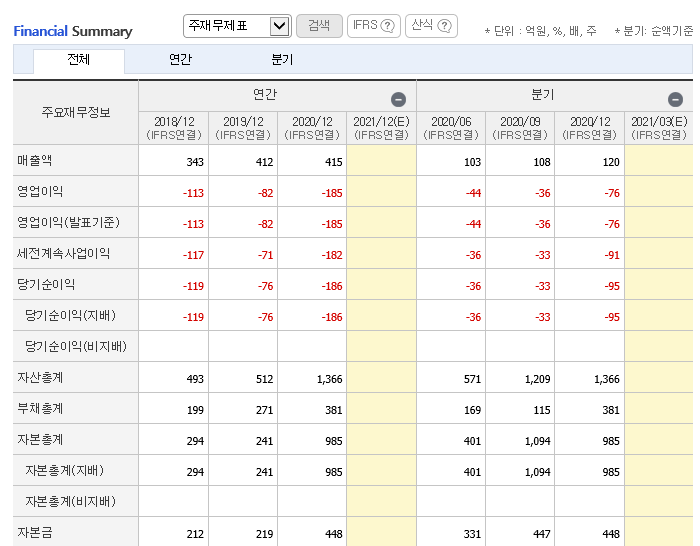Click the 매출액 row label

[x=35, y=160]
